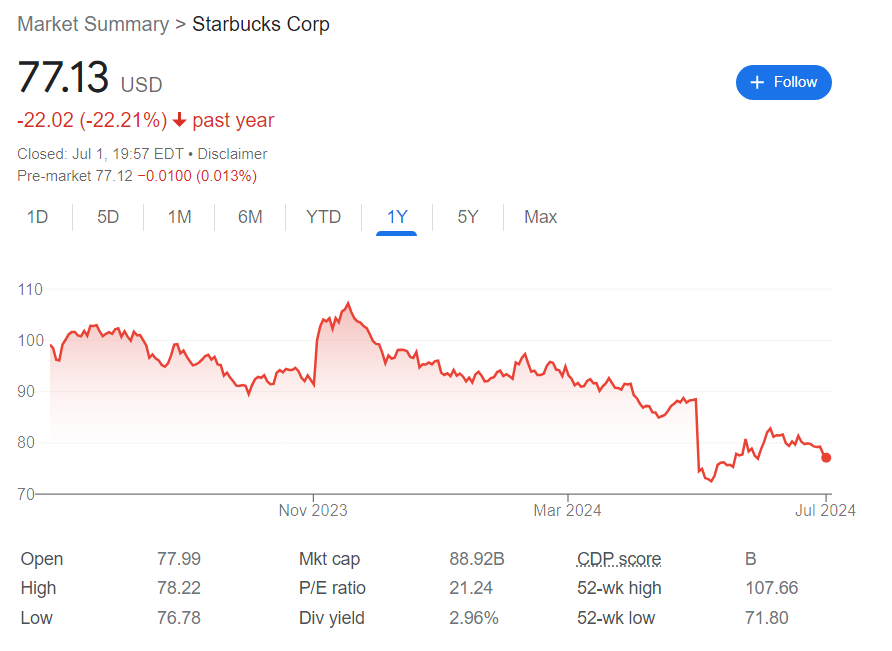Click the red end-point dot on chart
Image resolution: width=892 pixels, height=651 pixels.
[x=826, y=458]
